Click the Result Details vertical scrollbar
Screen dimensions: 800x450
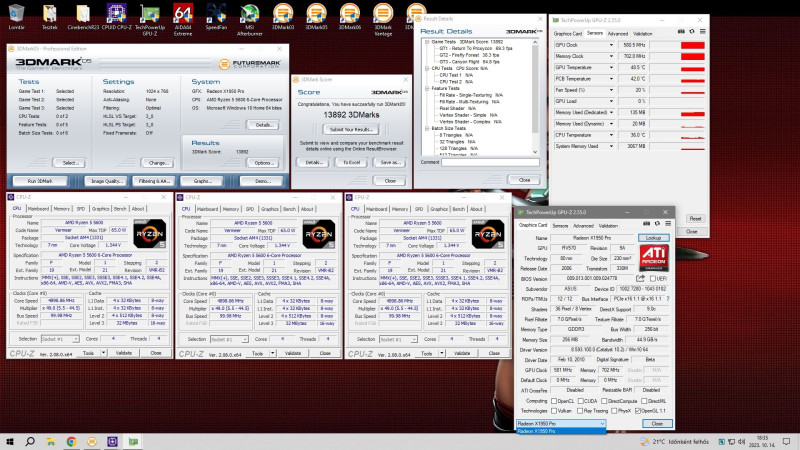pyautogui.click(x=535, y=97)
